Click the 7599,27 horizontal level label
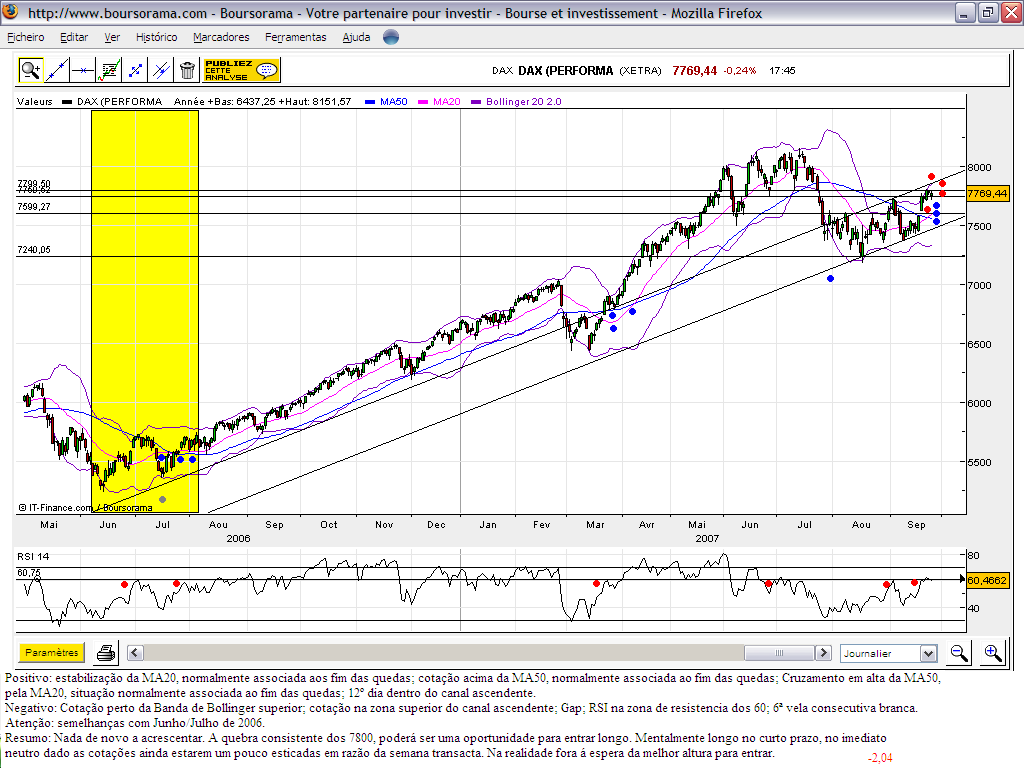Image resolution: width=1024 pixels, height=768 pixels. [x=34, y=206]
